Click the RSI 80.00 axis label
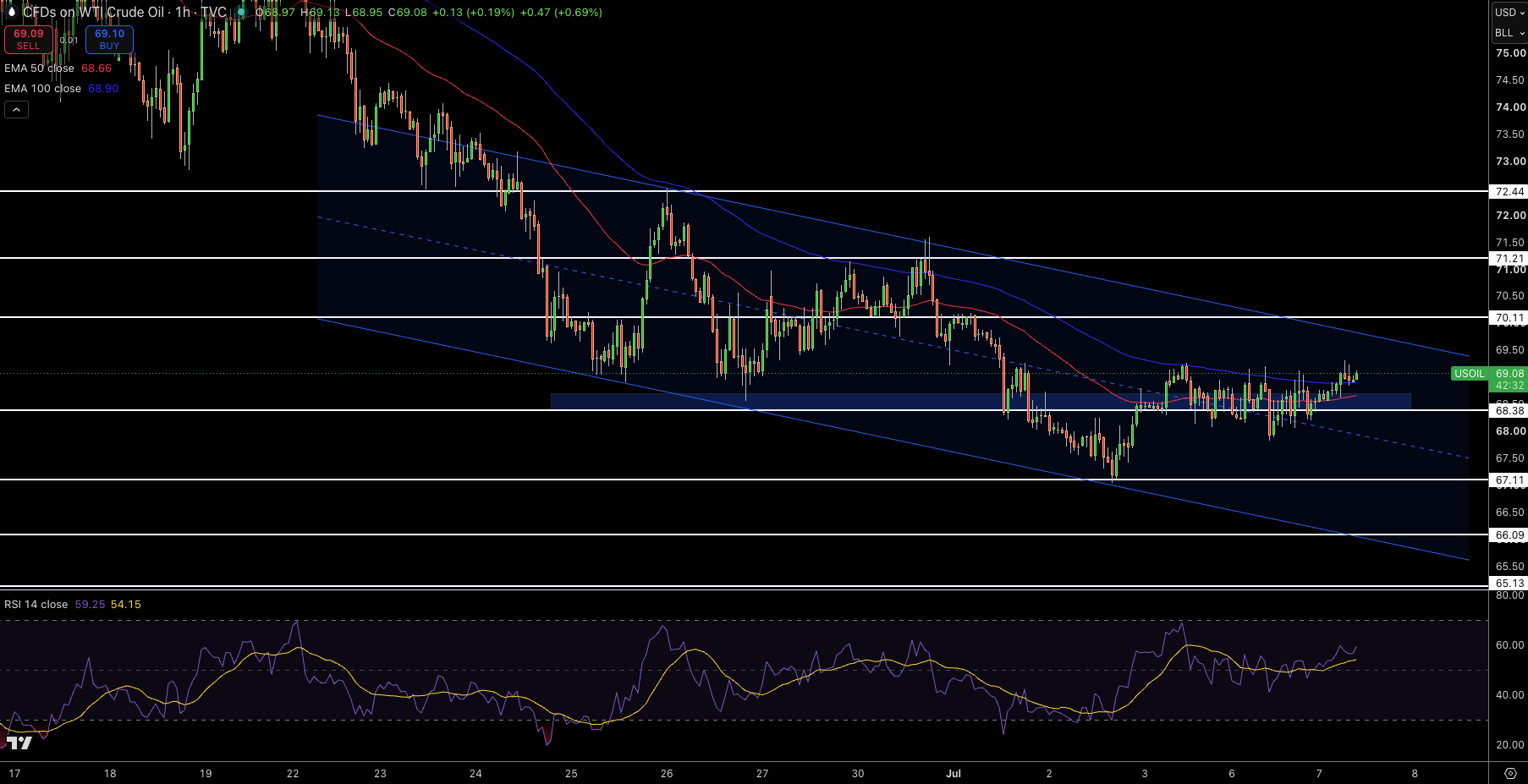Image resolution: width=1528 pixels, height=784 pixels. 1510,595
